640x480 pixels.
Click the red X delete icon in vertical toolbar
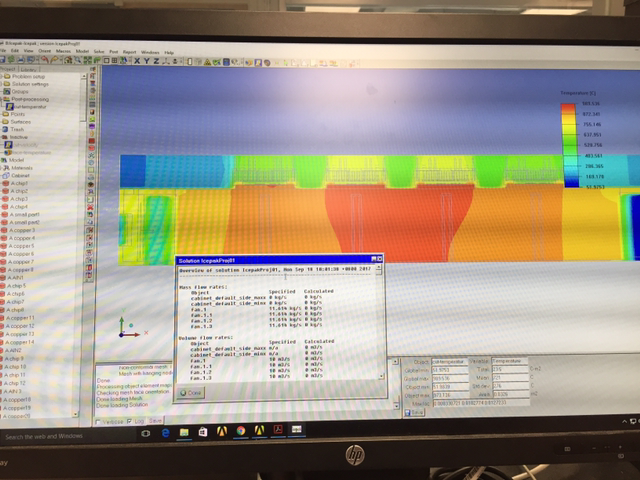[x=90, y=207]
